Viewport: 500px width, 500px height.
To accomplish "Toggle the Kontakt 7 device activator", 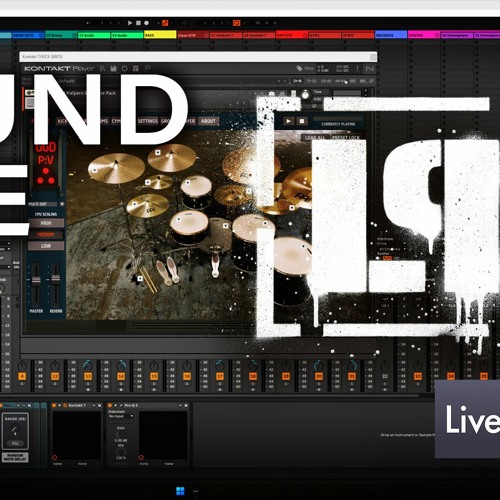I will pos(54,405).
